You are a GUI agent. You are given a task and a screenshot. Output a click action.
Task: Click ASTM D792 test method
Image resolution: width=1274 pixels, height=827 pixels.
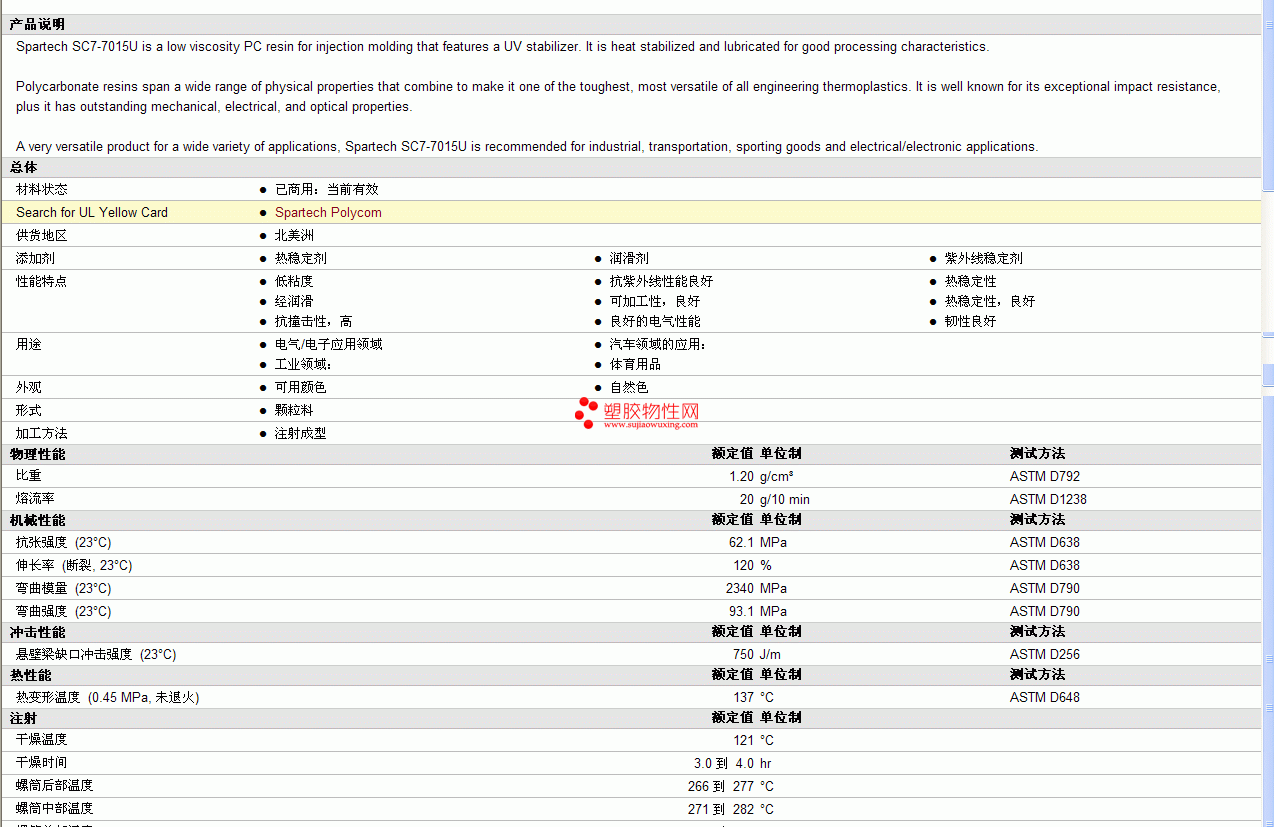coord(1045,477)
